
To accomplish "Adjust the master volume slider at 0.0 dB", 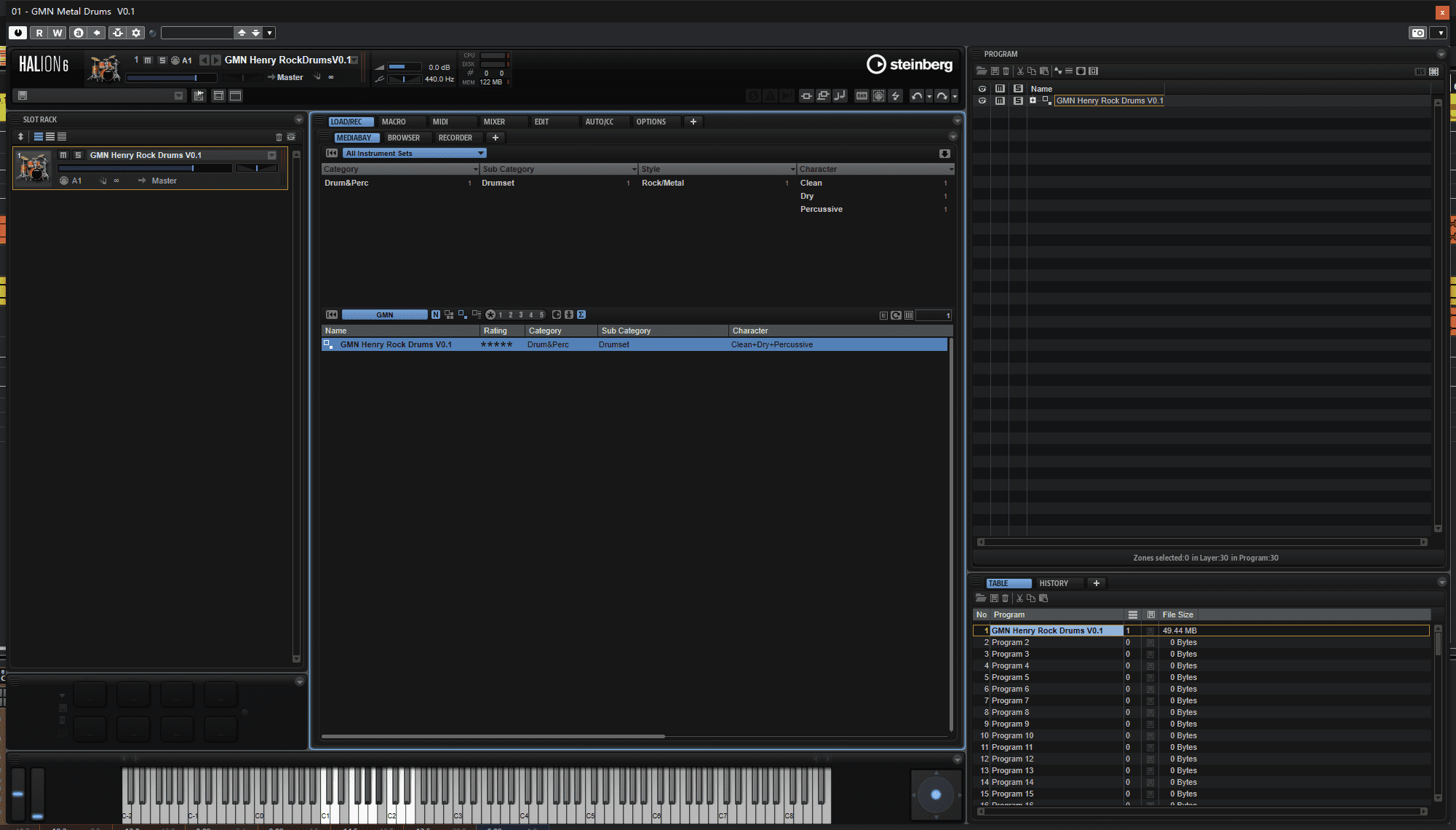I will point(405,67).
